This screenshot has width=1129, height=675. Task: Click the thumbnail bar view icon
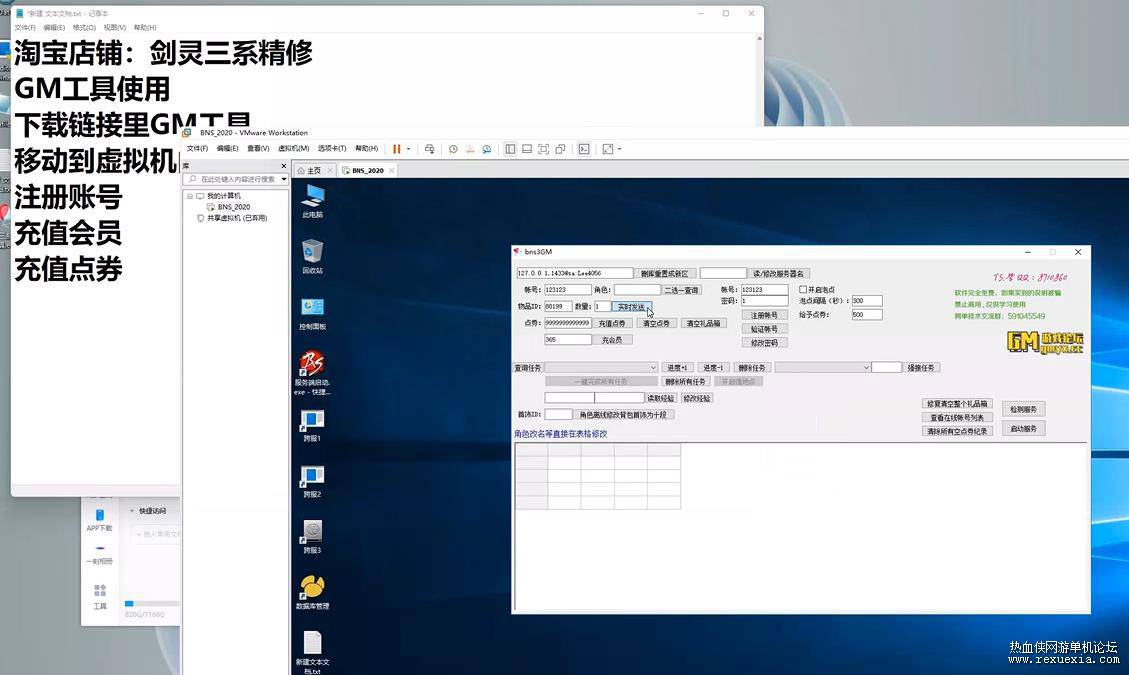click(527, 149)
